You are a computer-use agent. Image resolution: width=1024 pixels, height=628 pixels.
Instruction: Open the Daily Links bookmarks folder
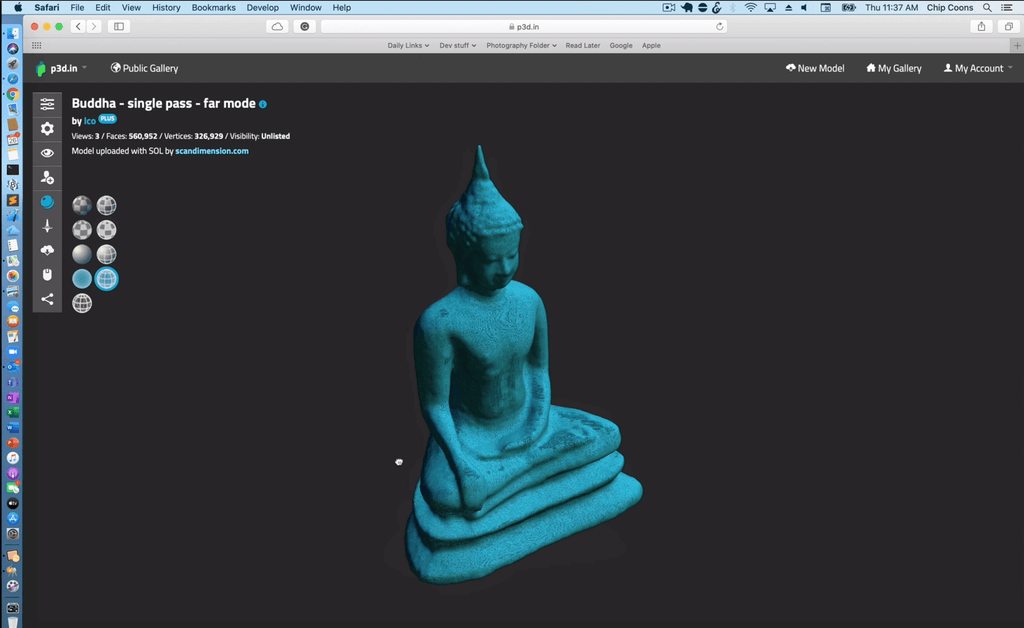pyautogui.click(x=408, y=45)
